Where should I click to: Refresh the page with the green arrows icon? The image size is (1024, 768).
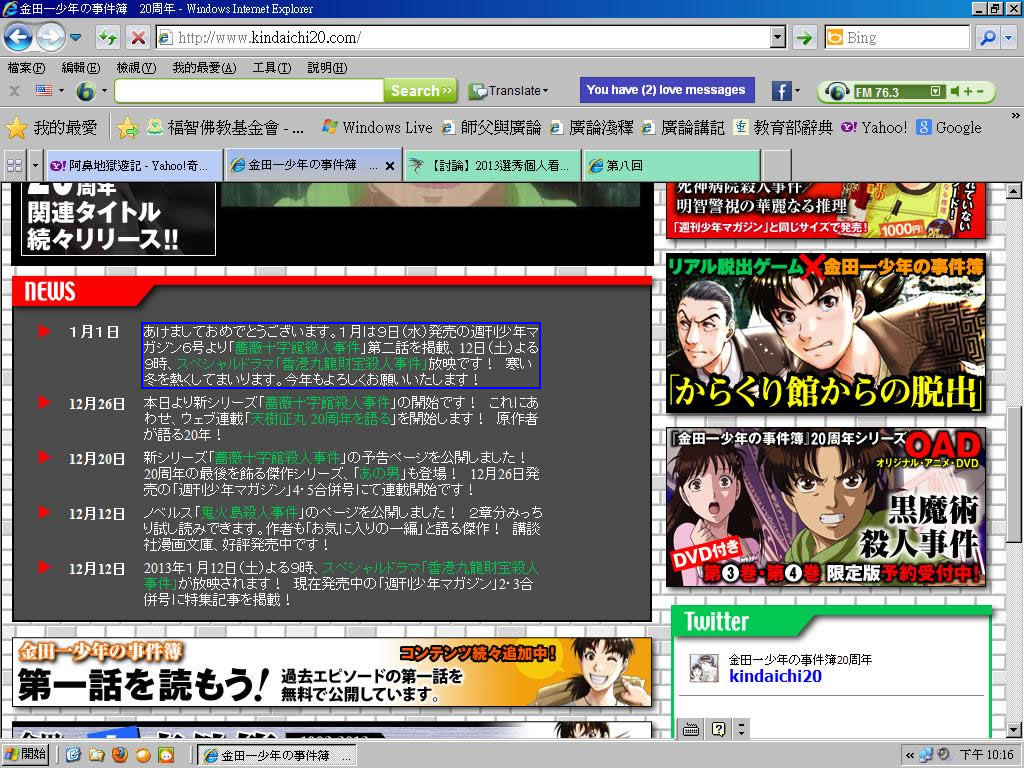(108, 37)
